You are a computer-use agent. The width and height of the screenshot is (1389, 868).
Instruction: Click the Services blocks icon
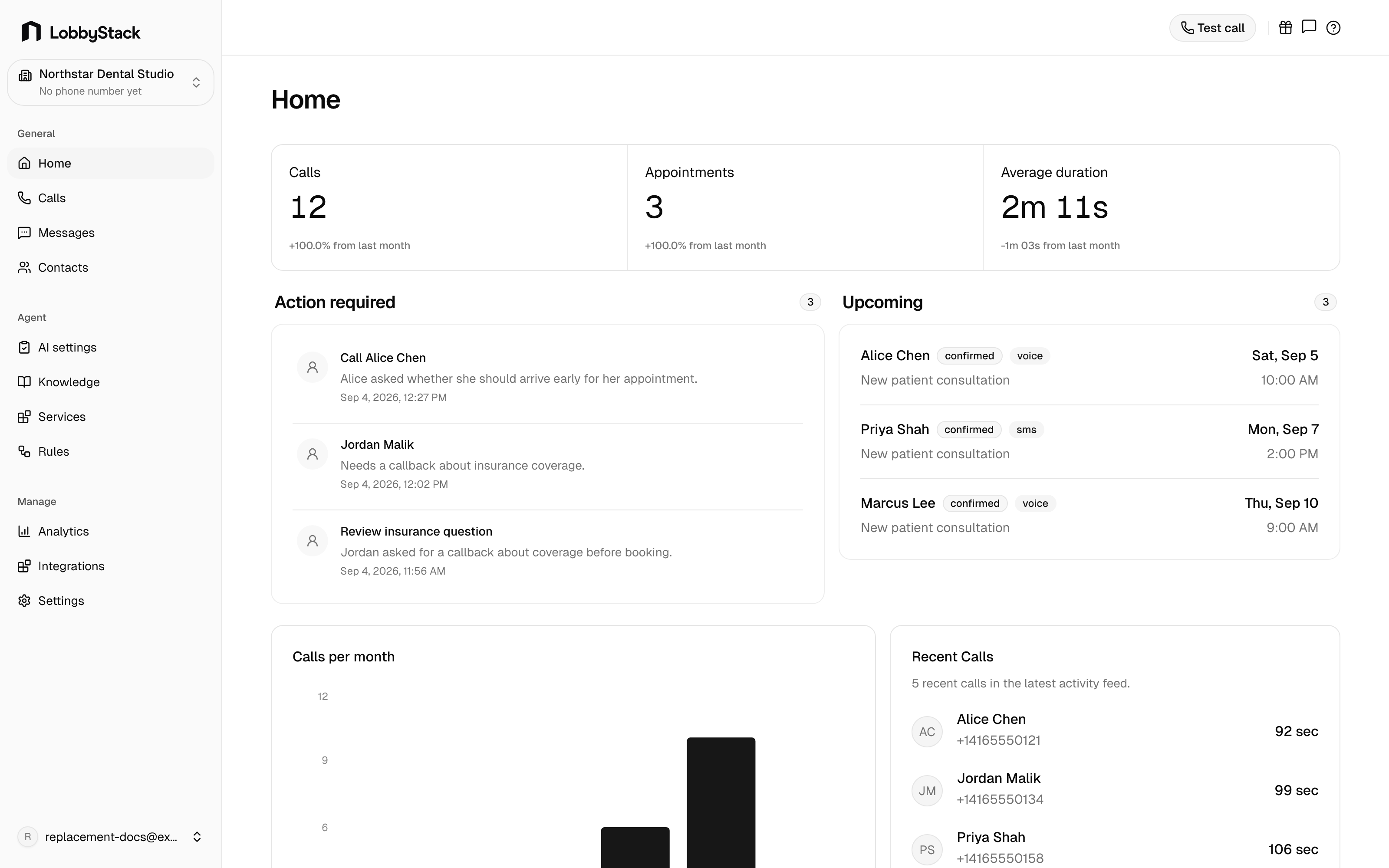[x=24, y=417]
